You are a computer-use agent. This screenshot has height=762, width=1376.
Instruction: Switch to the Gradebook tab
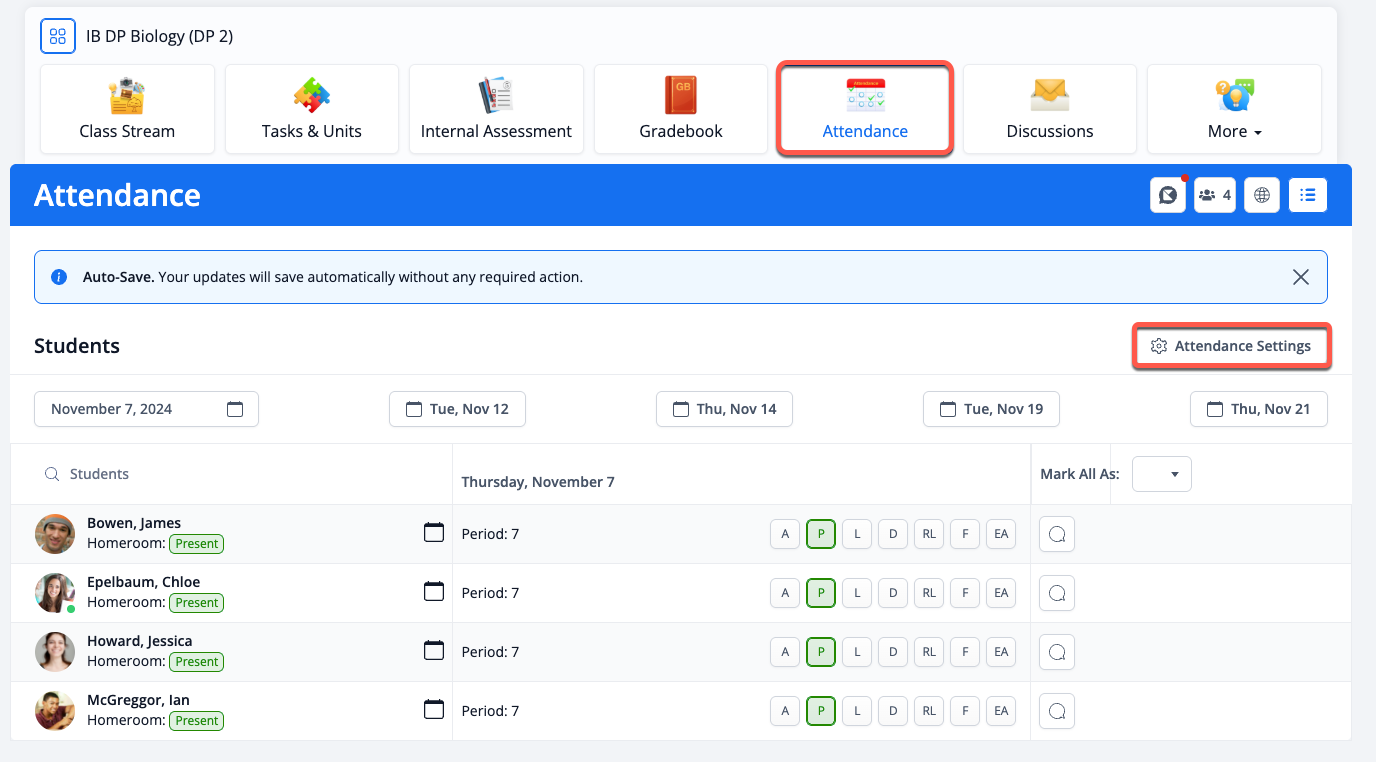tap(681, 110)
